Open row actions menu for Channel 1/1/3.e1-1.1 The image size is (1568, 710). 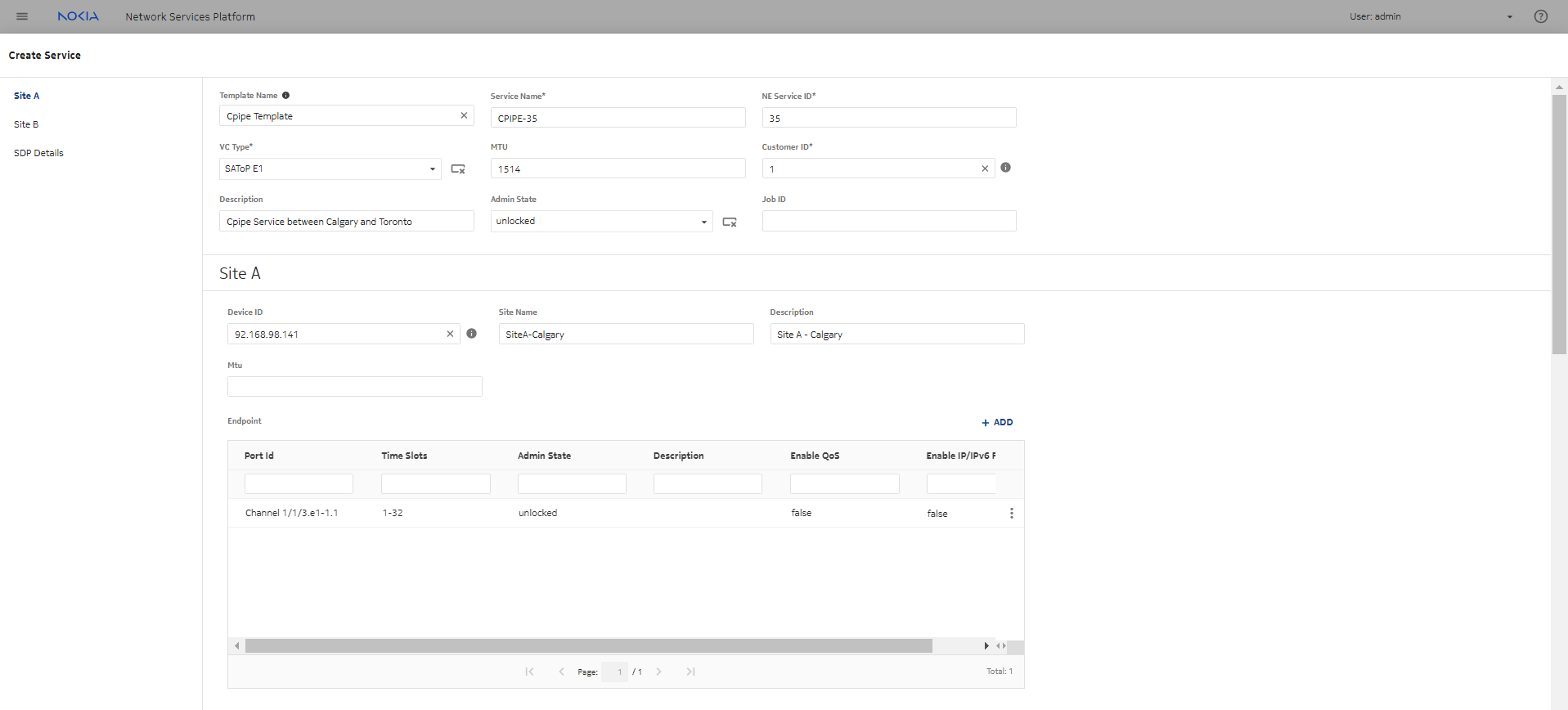point(1011,513)
